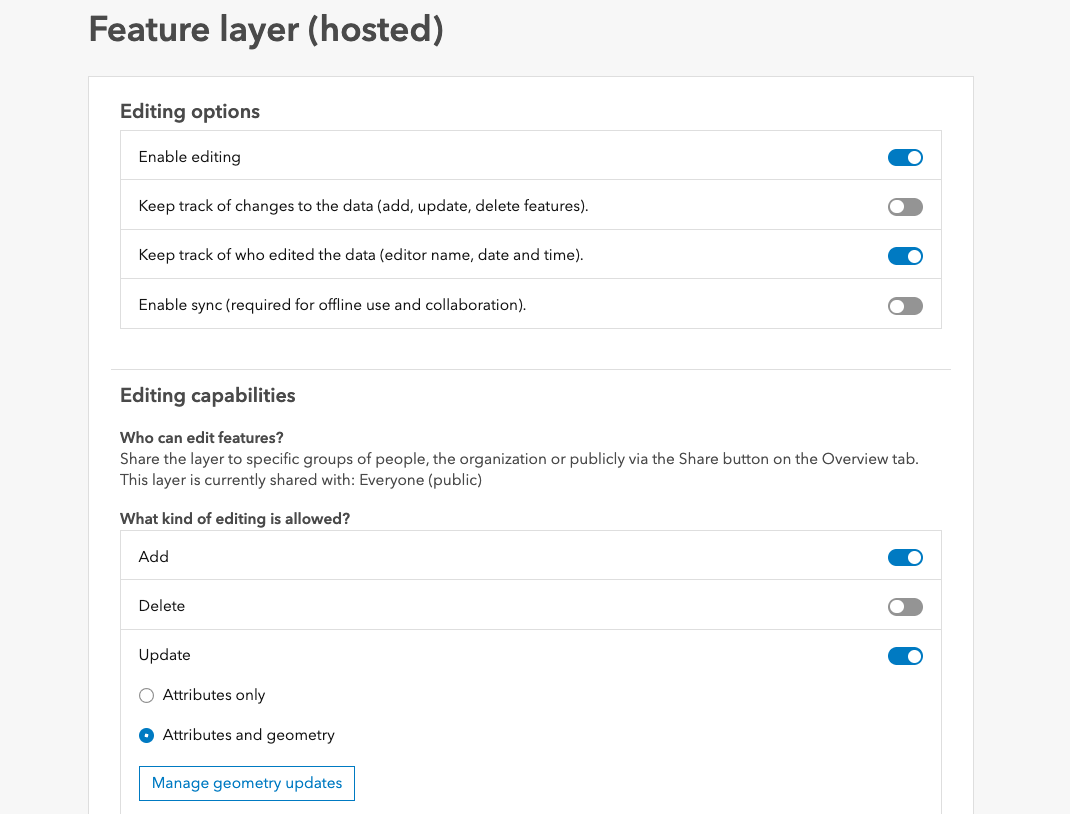Click the Who can edit features heading
The width and height of the screenshot is (1070, 814).
201,437
